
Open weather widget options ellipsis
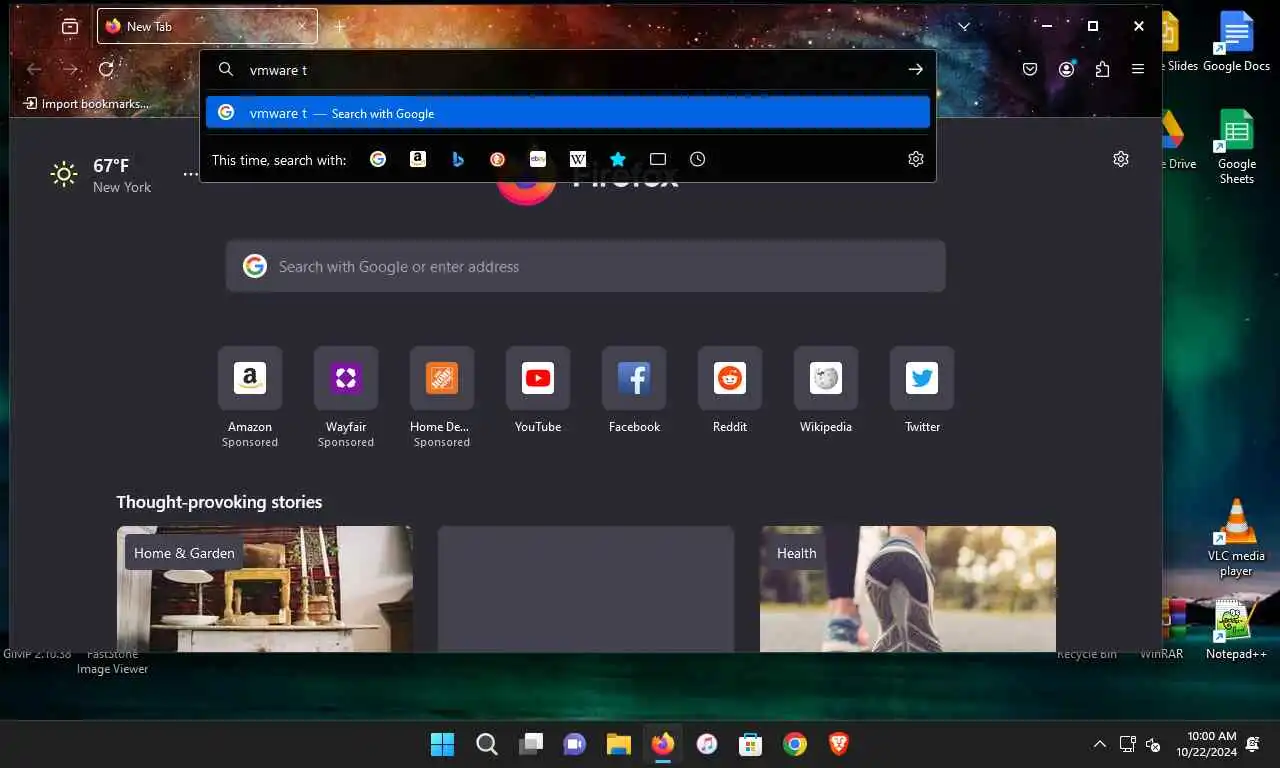[190, 174]
